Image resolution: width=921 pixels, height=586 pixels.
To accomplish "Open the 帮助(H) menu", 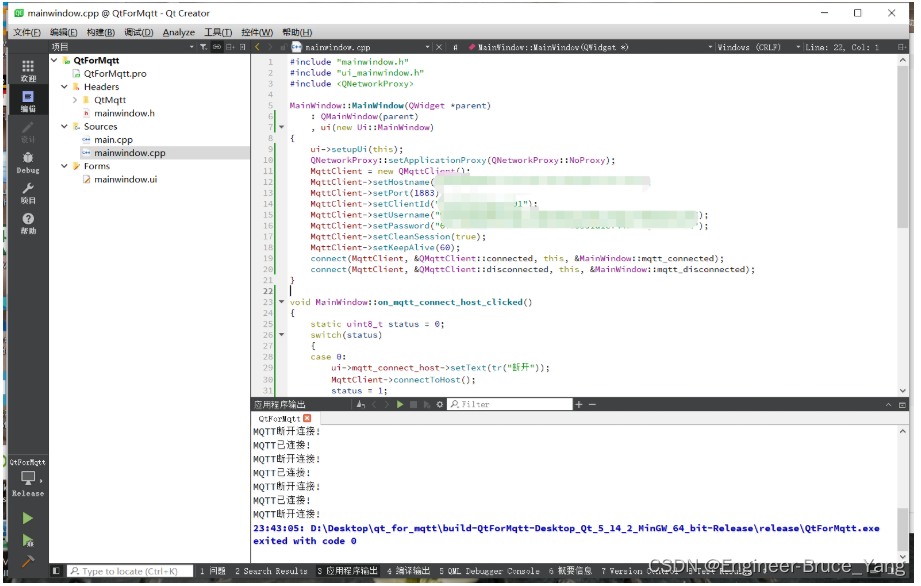I will tap(297, 32).
